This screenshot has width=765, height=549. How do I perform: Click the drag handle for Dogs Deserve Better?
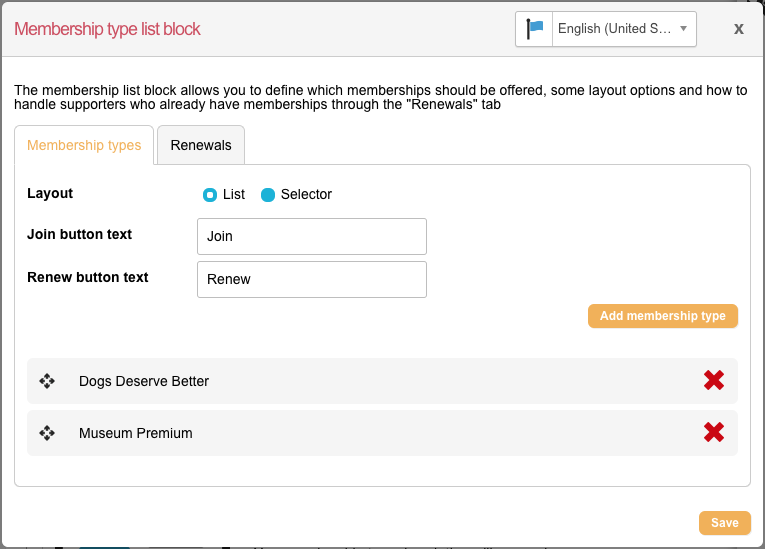tap(47, 381)
